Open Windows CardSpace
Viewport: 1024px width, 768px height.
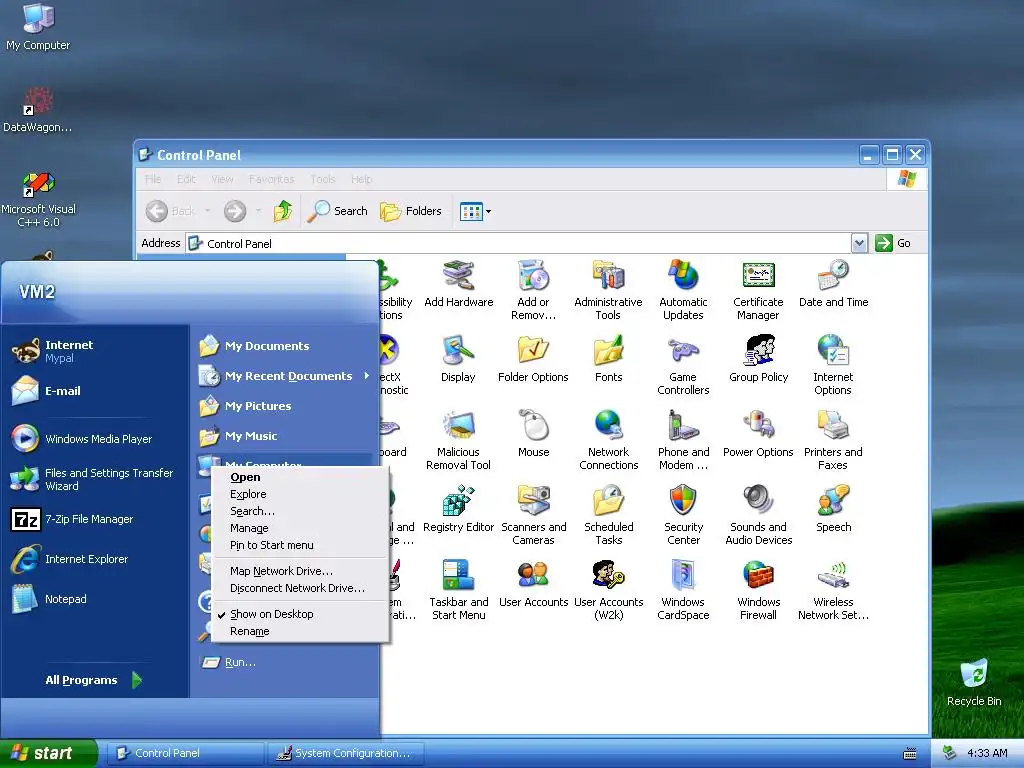click(x=683, y=590)
